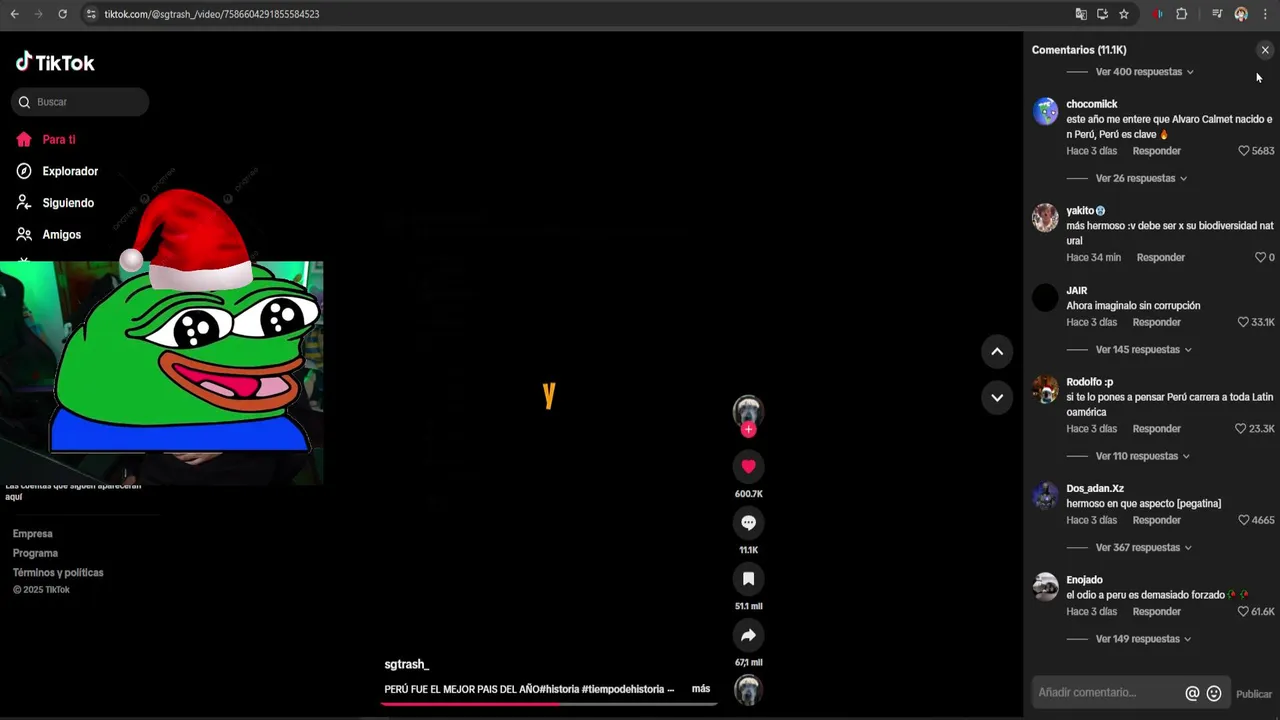The image size is (1280, 720).
Task: Reply to Dos_adan.Xz's comment
Action: click(1156, 520)
